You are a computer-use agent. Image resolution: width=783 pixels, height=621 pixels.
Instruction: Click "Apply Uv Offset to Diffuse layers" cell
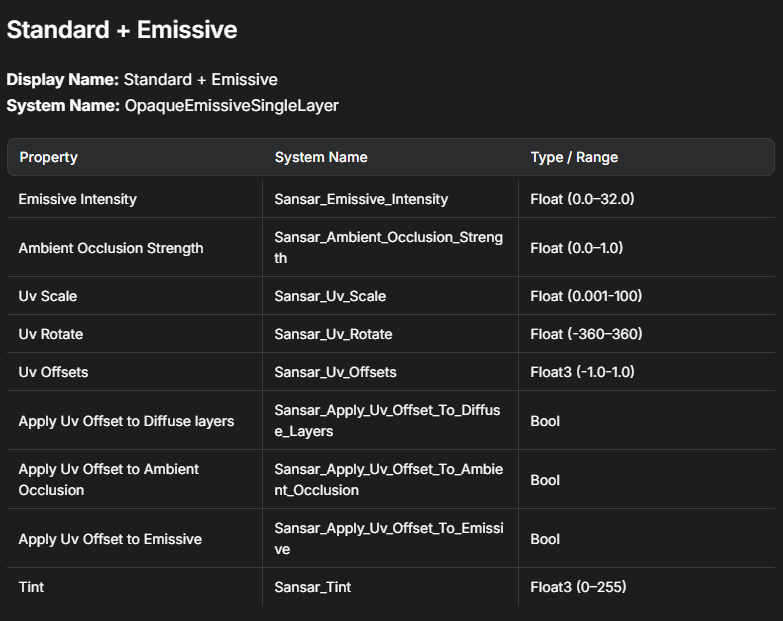pyautogui.click(x=126, y=421)
